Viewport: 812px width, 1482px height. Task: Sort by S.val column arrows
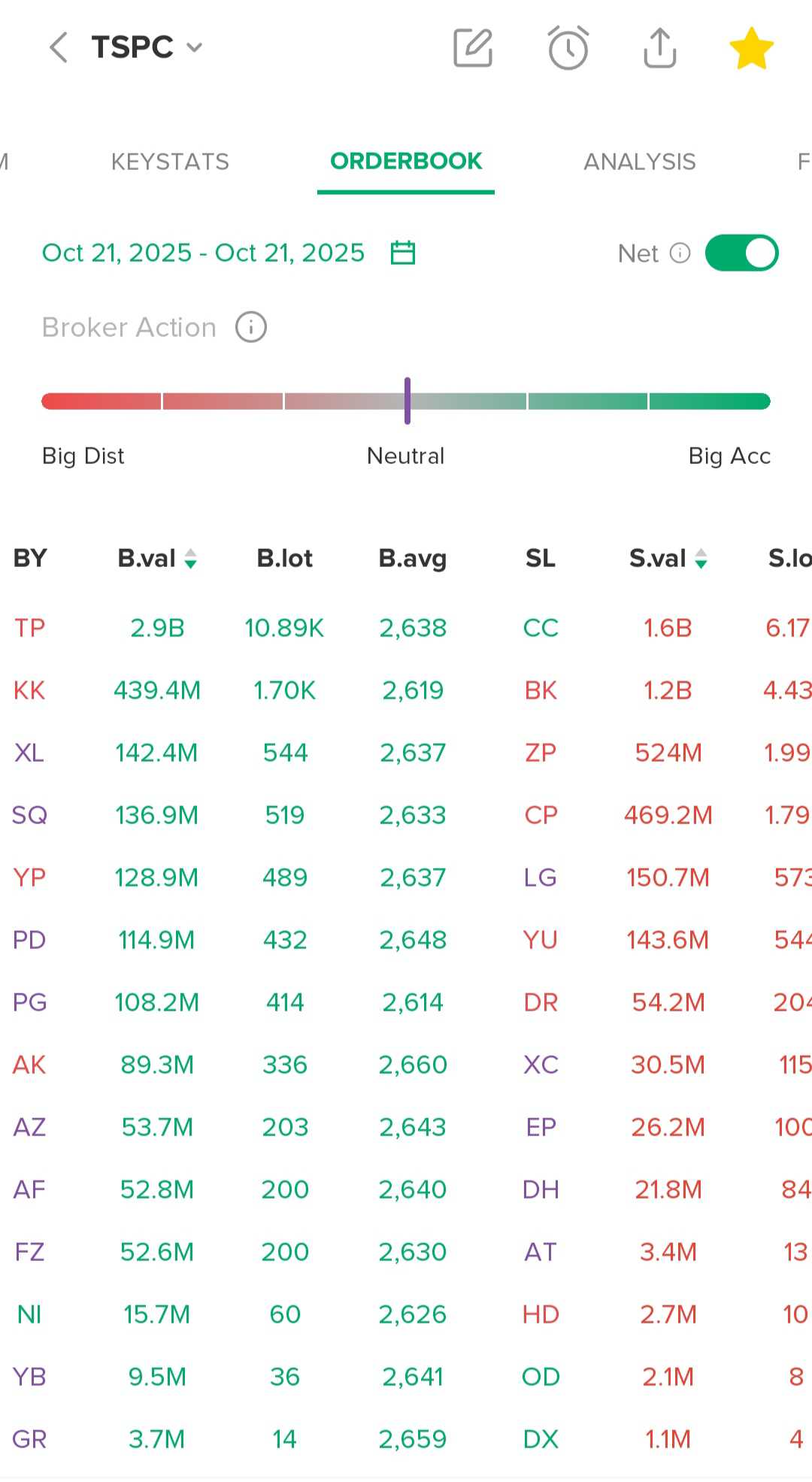point(701,559)
